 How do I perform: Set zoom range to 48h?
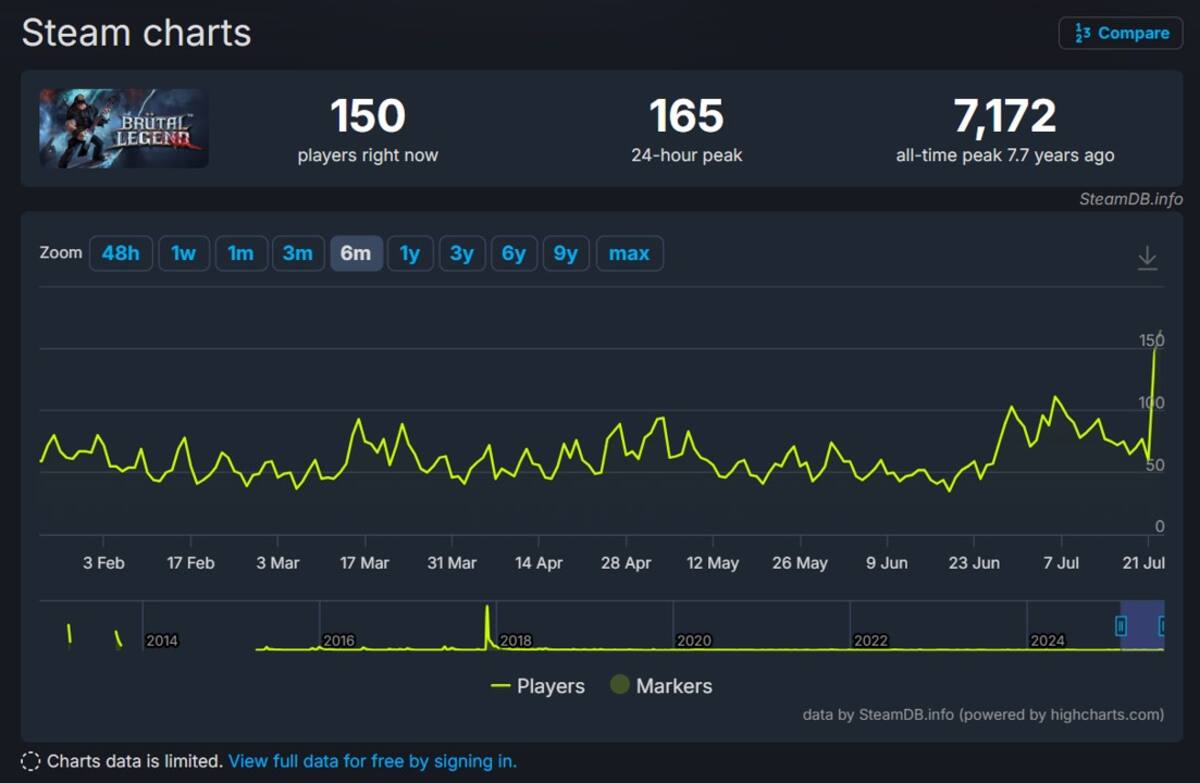coord(121,253)
